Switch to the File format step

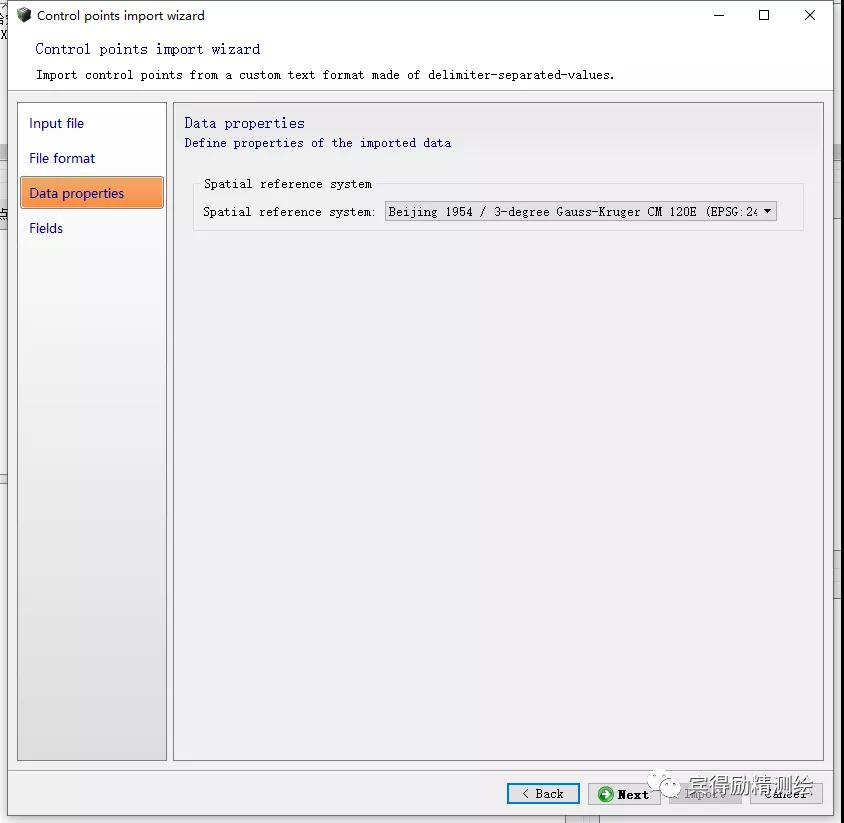coord(62,158)
